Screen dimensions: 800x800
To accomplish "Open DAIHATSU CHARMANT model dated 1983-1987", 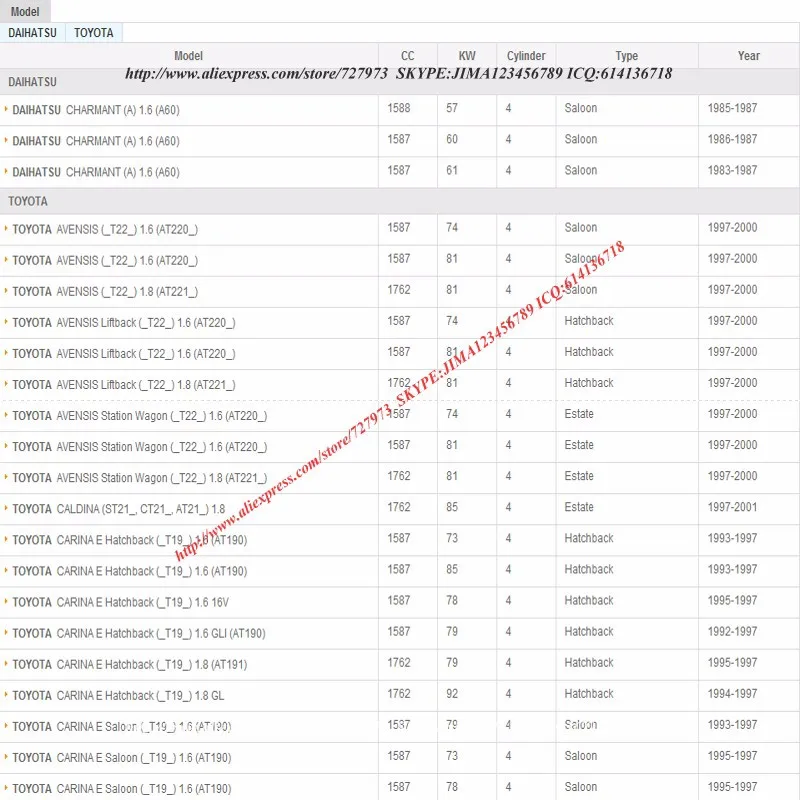I will 96,172.
